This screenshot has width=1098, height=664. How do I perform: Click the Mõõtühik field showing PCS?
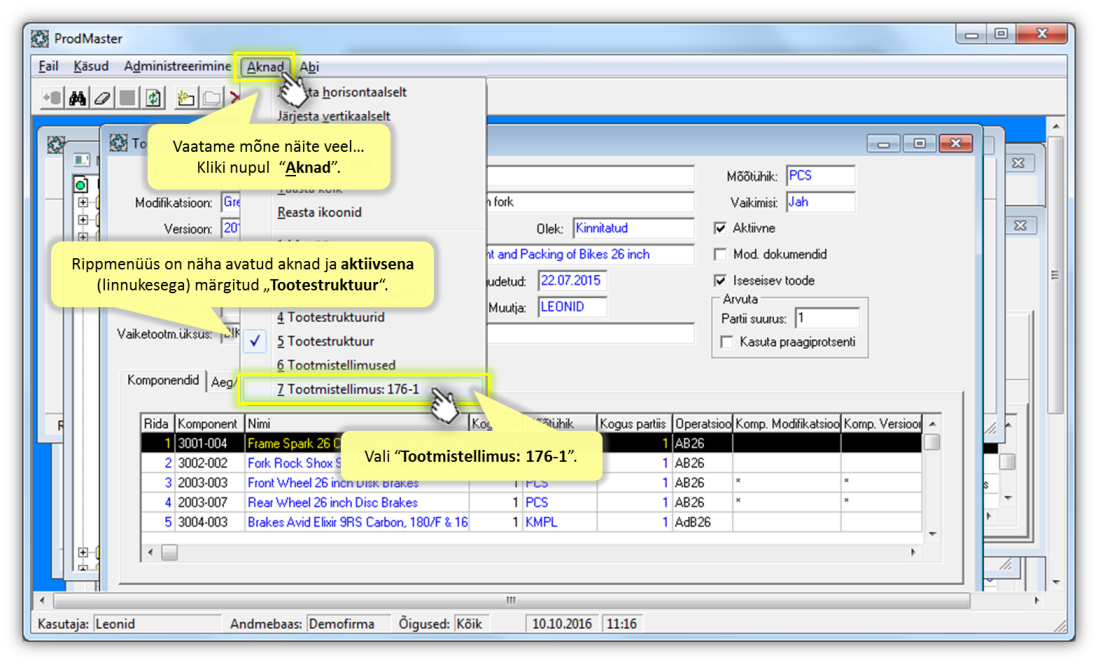point(820,177)
